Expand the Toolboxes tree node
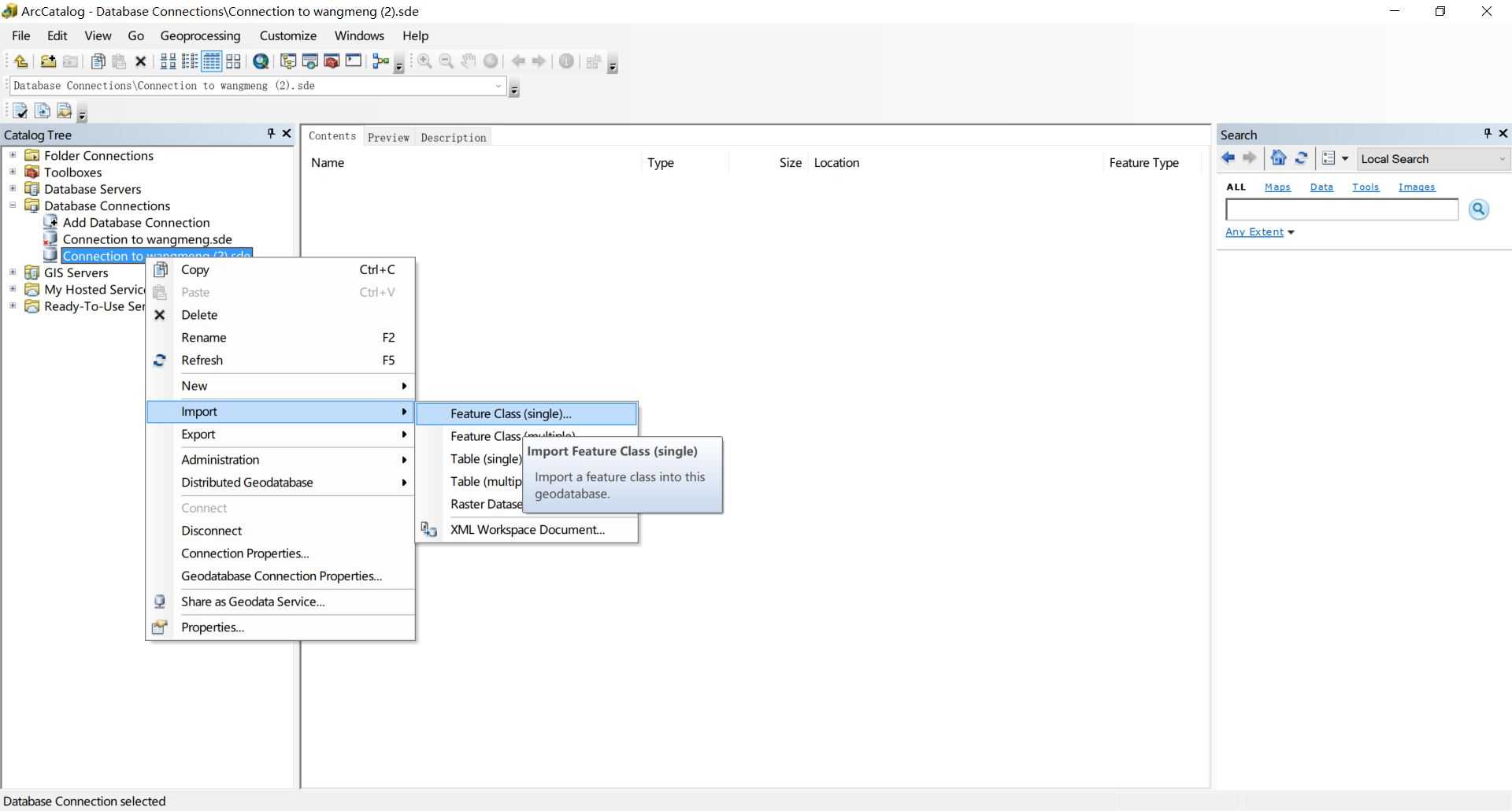 coord(13,172)
